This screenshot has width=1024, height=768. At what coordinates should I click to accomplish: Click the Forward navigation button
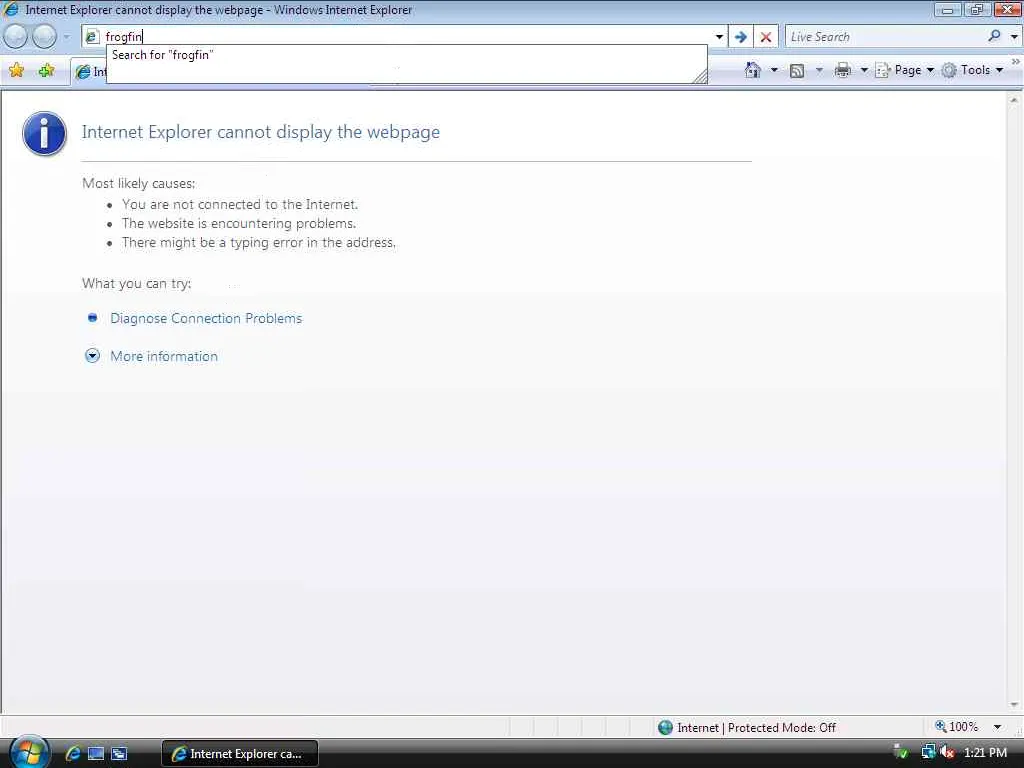click(x=44, y=37)
